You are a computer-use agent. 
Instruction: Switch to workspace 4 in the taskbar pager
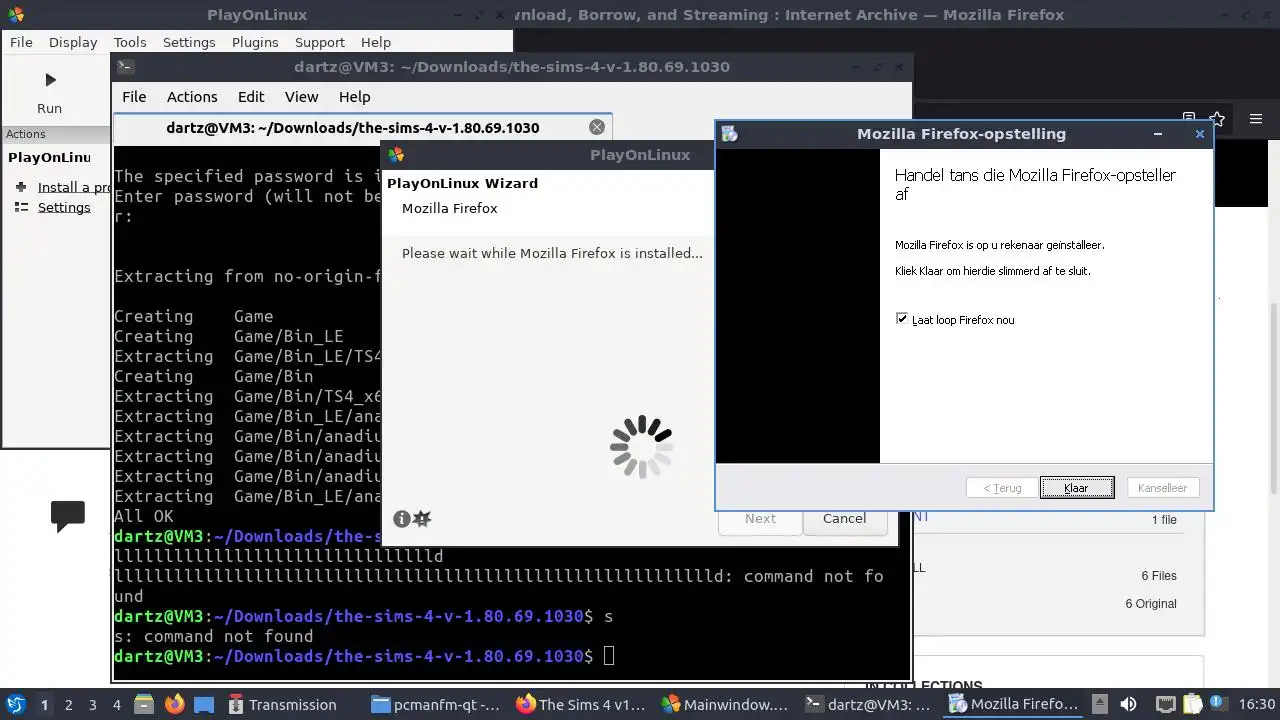click(117, 704)
